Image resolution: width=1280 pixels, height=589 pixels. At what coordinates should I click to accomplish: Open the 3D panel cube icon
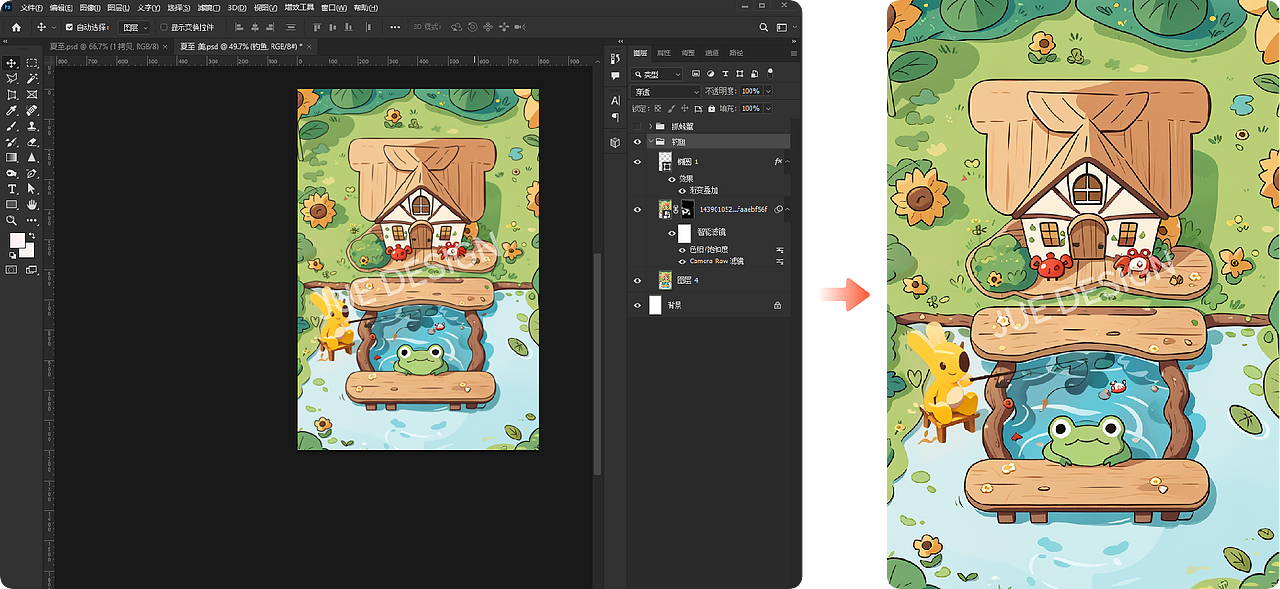coord(615,143)
